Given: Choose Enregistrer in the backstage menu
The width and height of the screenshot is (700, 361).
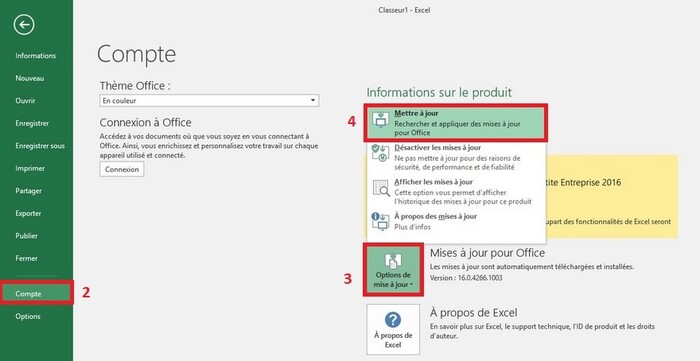Looking at the screenshot, I should (x=32, y=123).
